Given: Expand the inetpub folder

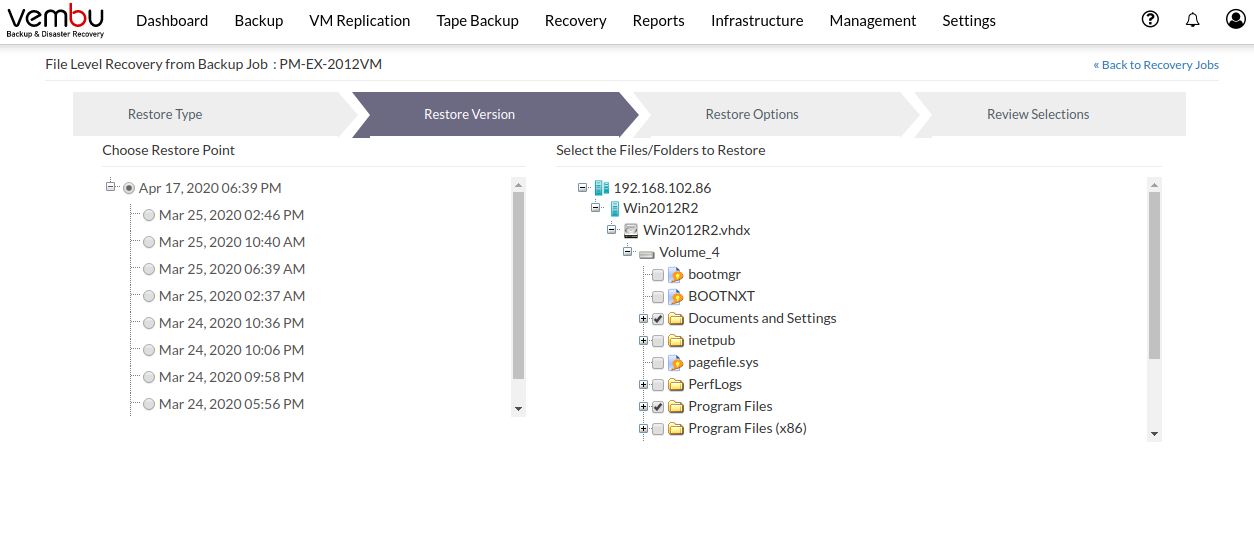Looking at the screenshot, I should click(643, 340).
